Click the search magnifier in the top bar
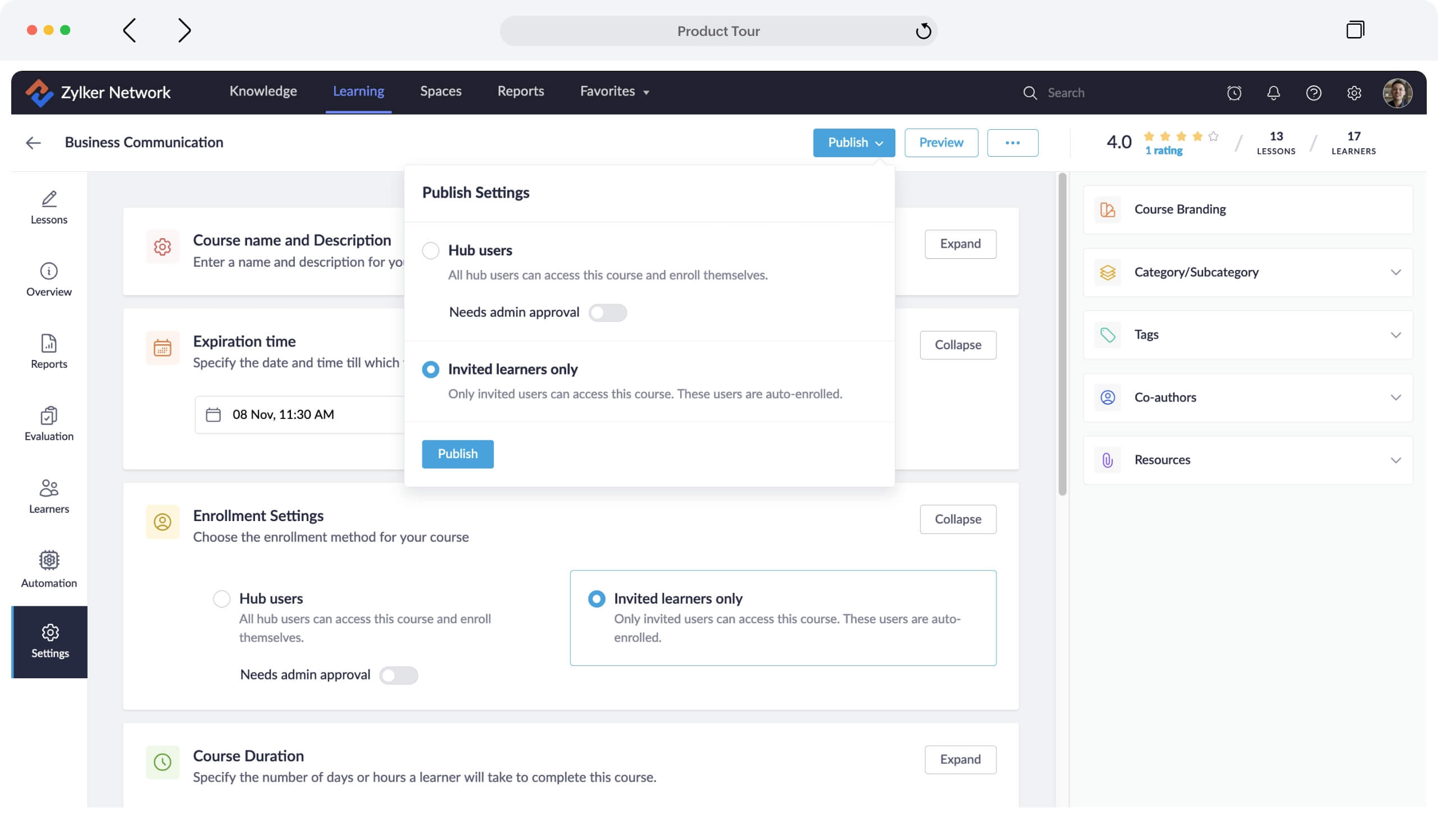The image size is (1438, 840). click(x=1031, y=93)
